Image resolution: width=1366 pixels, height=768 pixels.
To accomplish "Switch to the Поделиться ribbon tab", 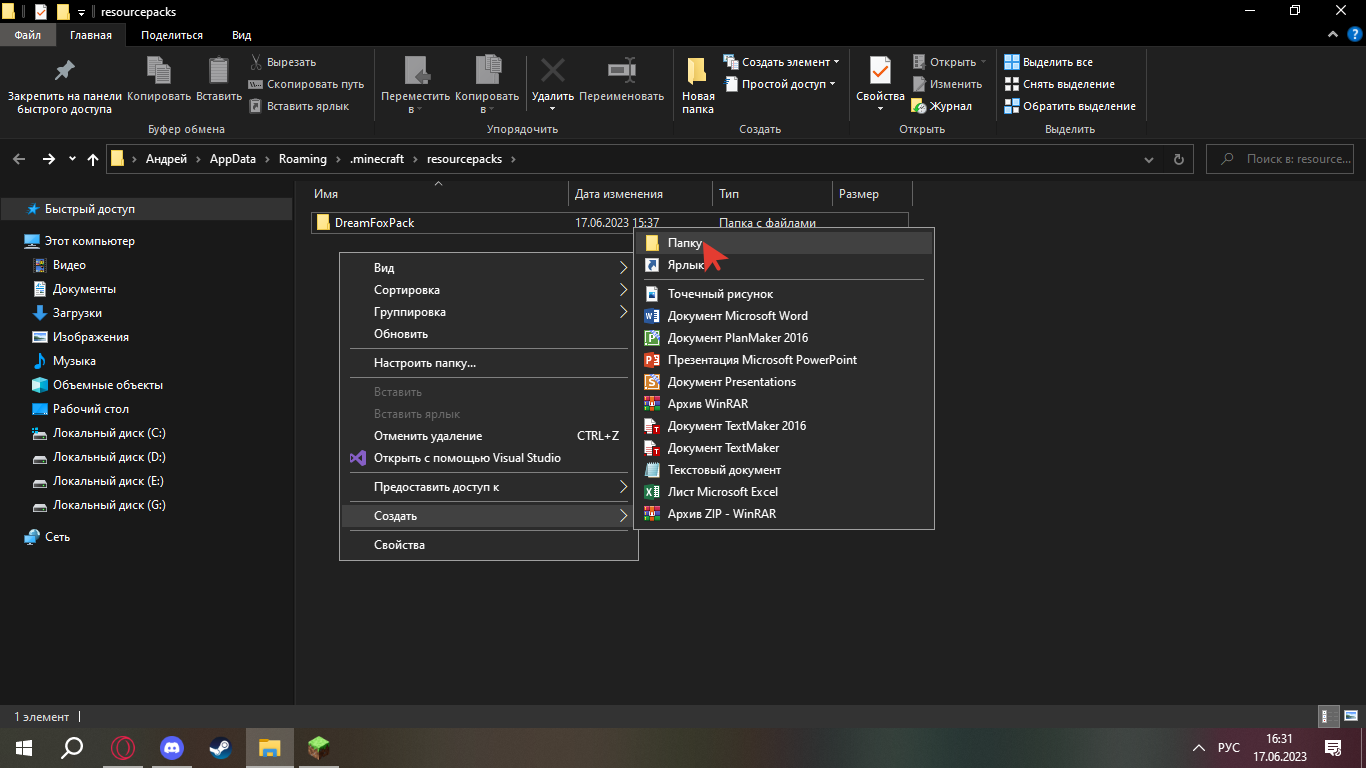I will click(171, 35).
